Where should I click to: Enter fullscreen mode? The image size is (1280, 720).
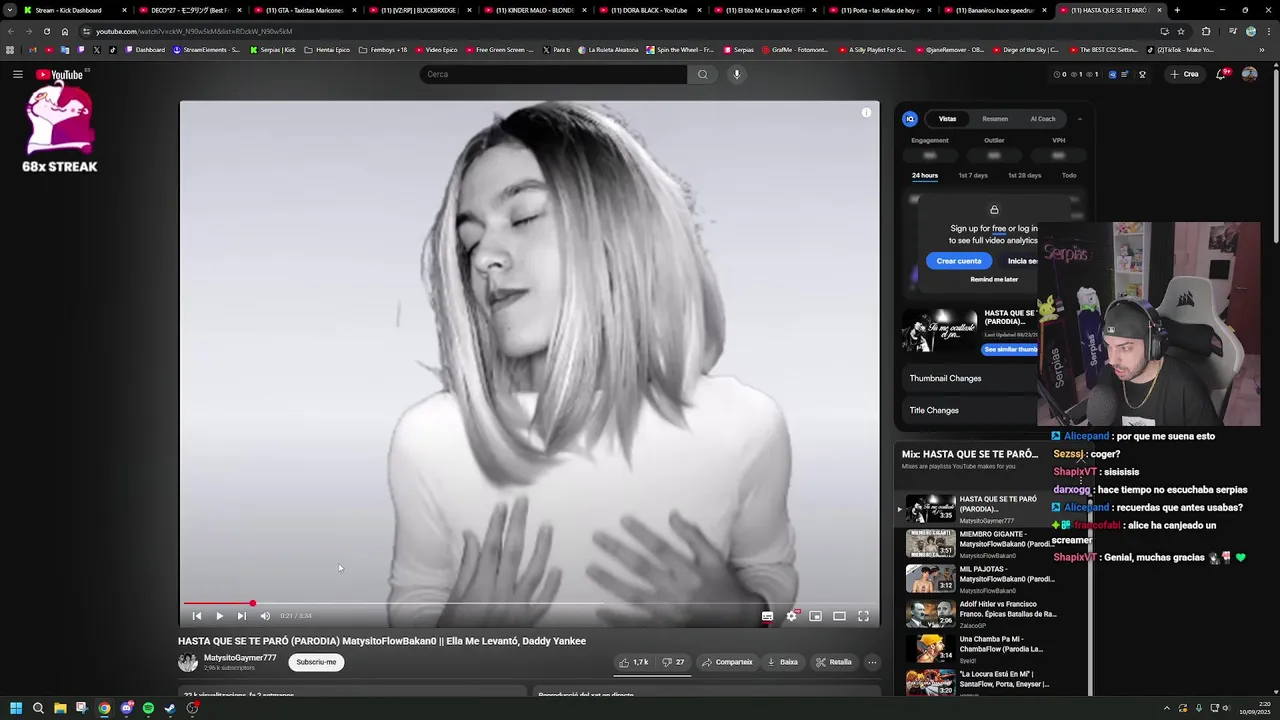[x=863, y=616]
